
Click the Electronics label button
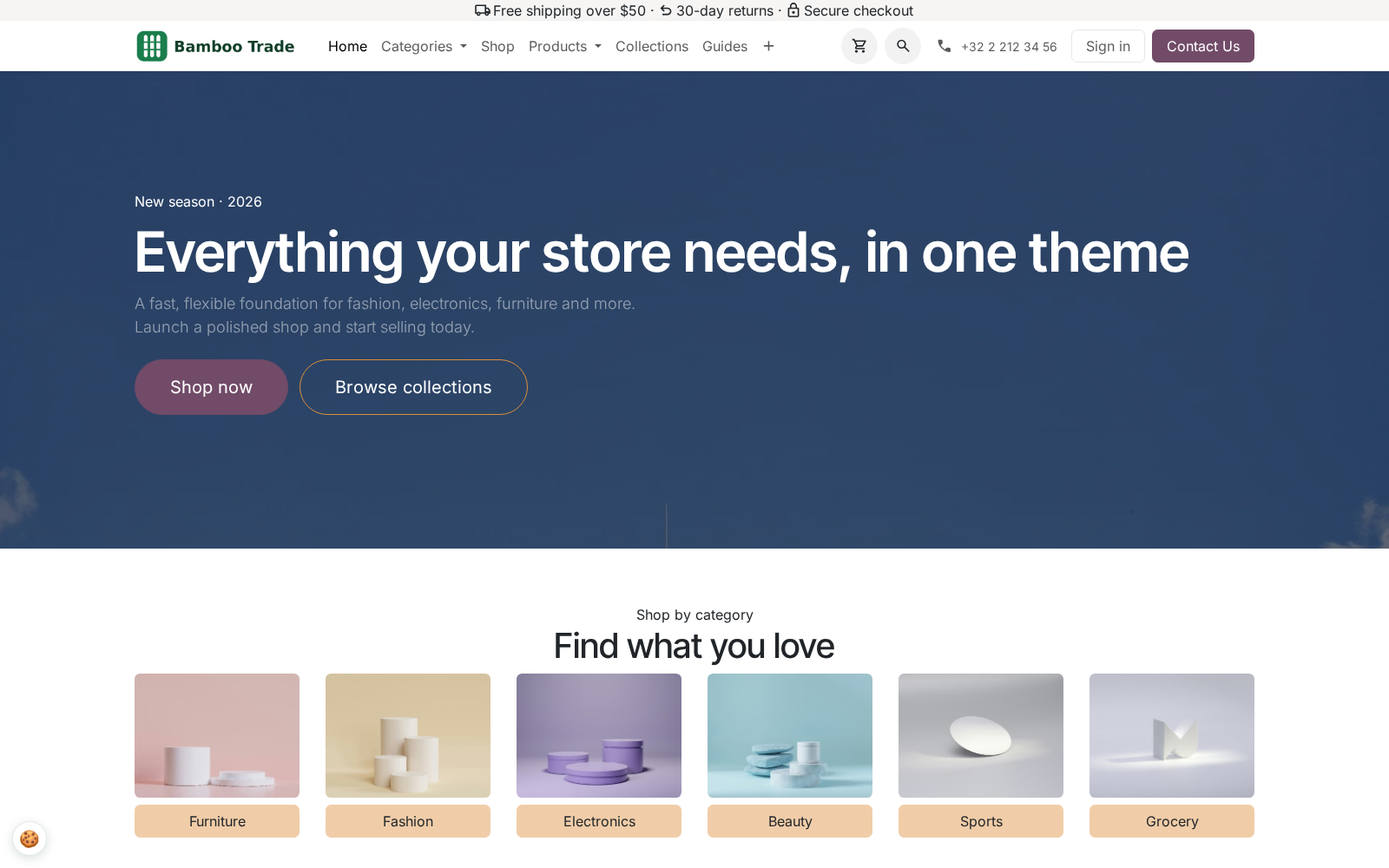(x=599, y=821)
